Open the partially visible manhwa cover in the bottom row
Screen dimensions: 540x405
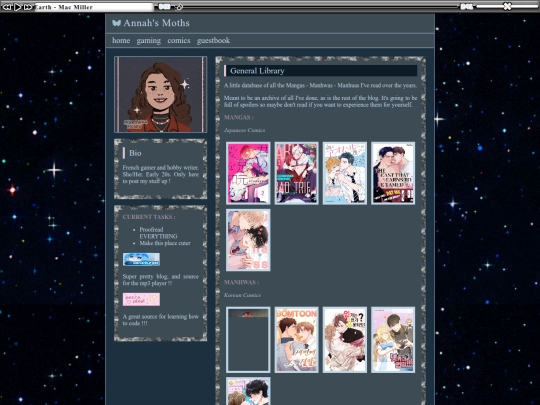[248, 391]
